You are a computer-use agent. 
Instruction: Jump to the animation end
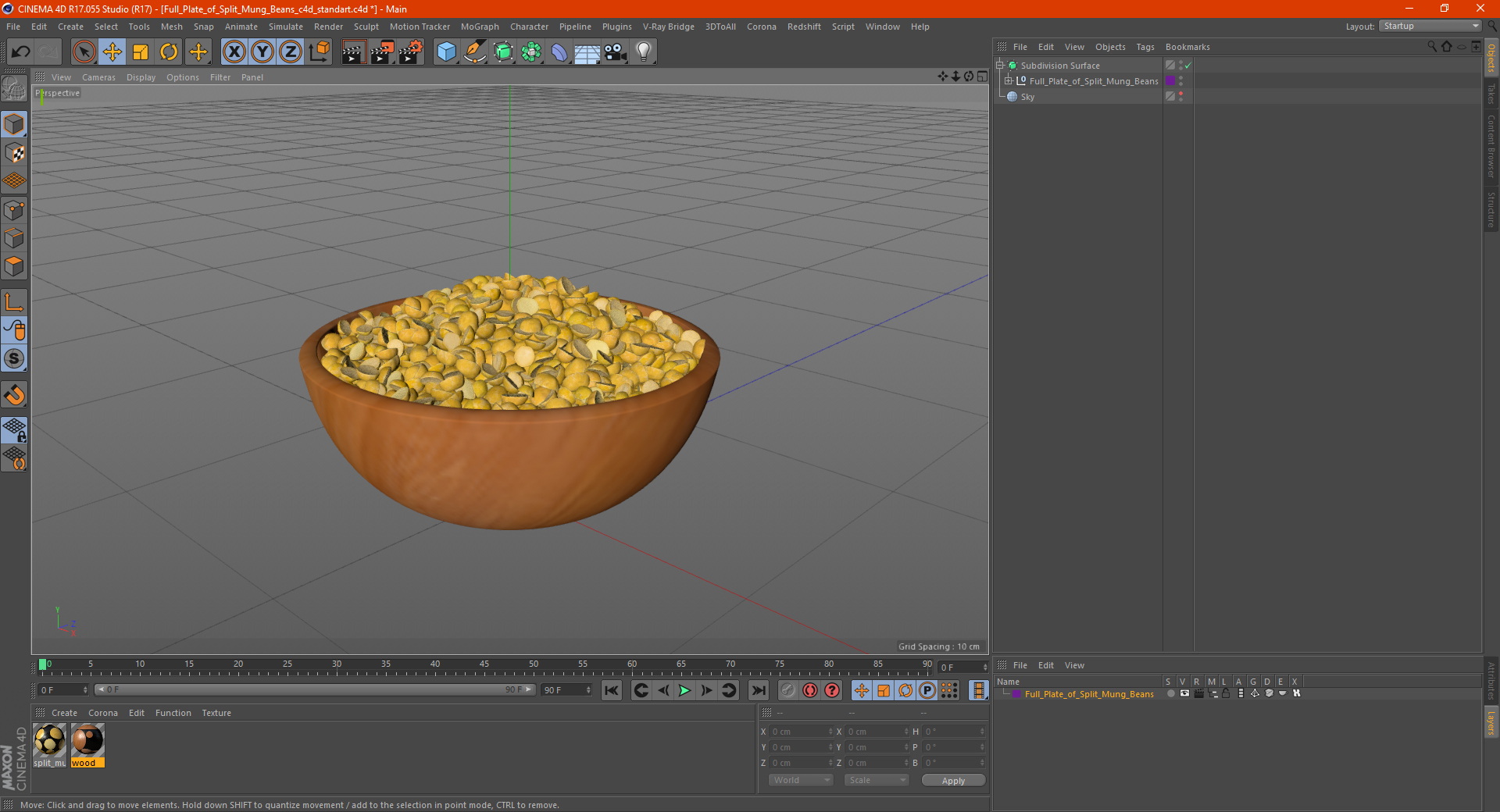point(758,690)
